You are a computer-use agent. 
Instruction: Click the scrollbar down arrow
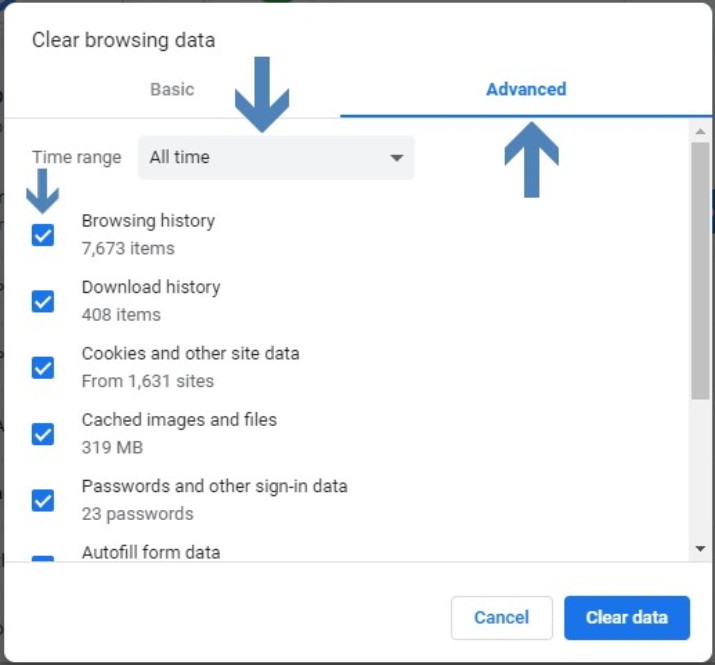(700, 549)
